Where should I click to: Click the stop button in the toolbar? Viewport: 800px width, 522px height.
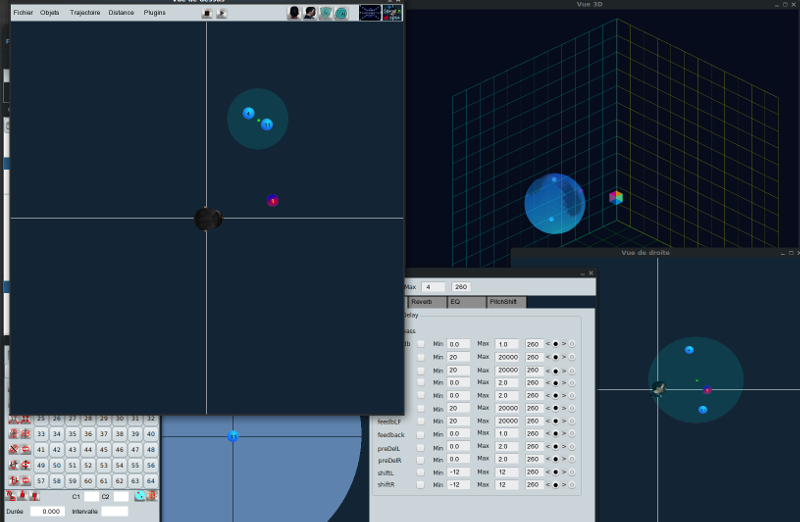(x=205, y=13)
